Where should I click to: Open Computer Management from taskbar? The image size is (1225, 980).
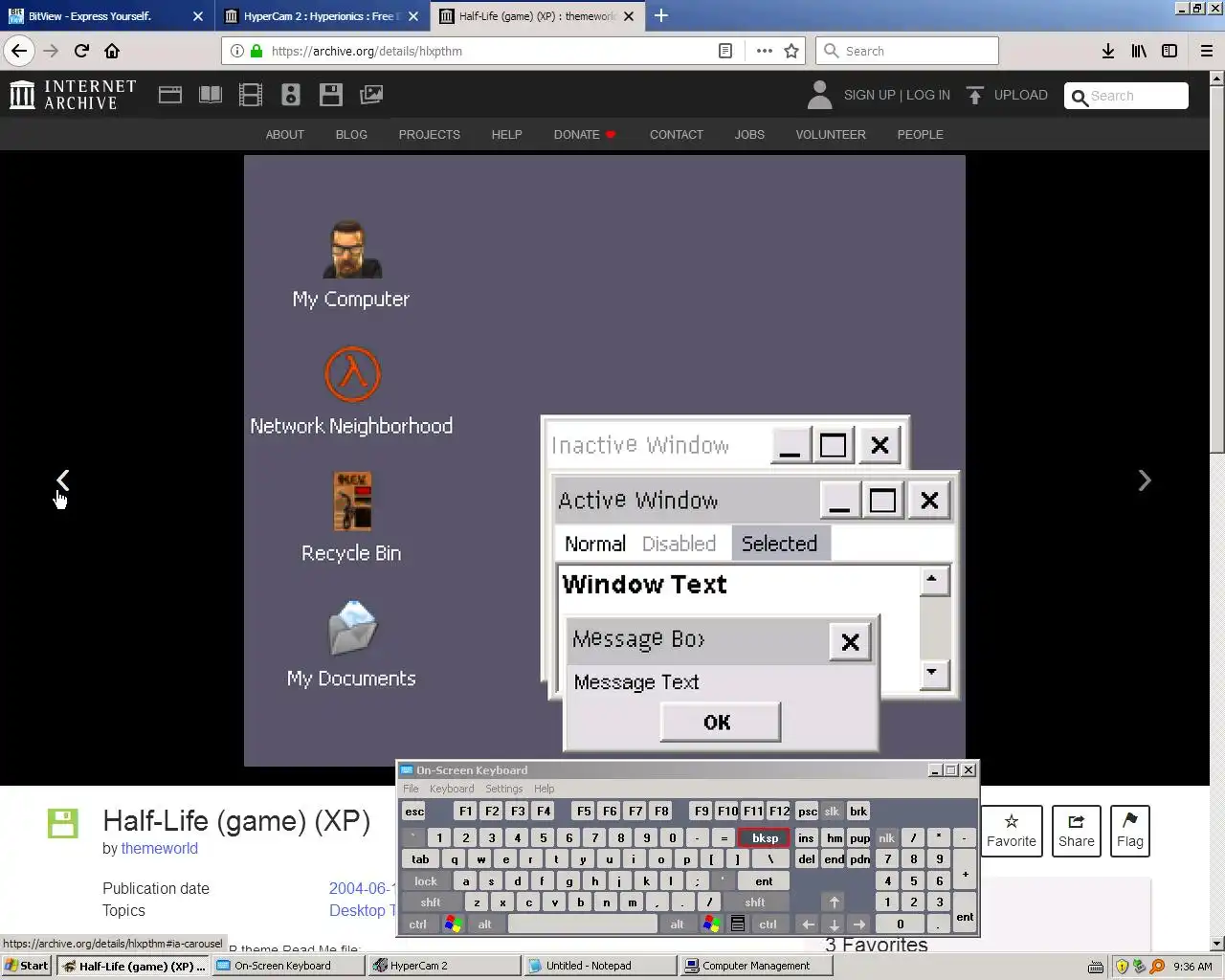tap(756, 966)
